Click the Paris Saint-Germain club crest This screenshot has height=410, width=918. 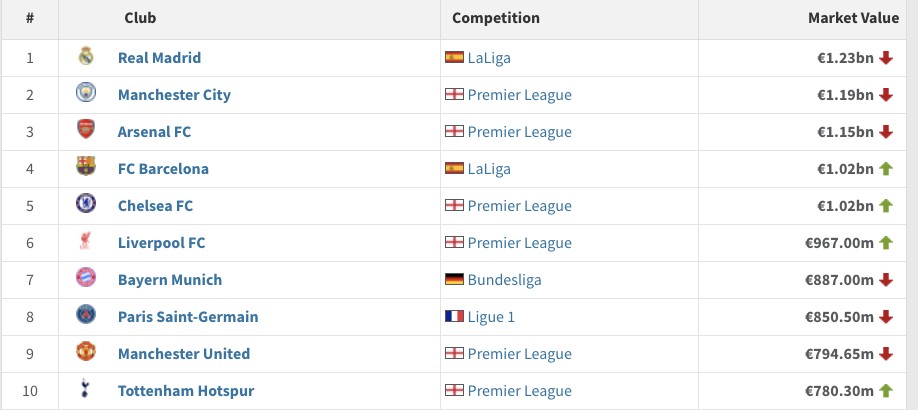click(x=85, y=316)
